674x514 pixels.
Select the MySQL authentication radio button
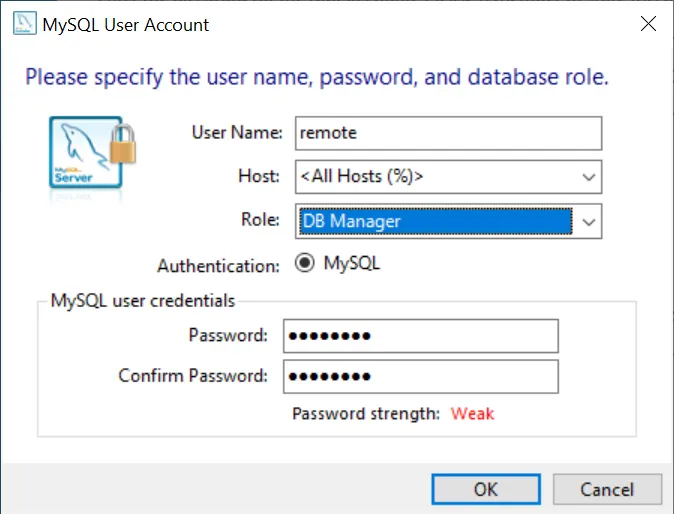[305, 265]
